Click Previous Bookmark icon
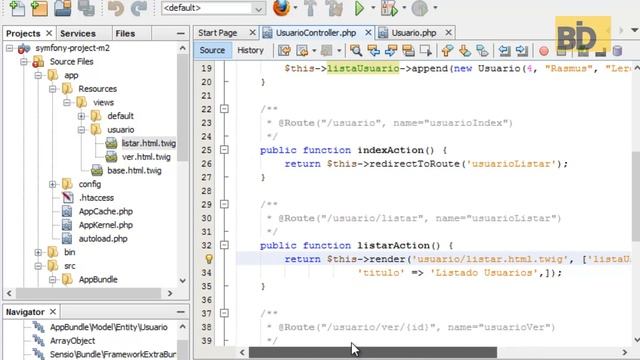The width and height of the screenshot is (640, 360). [447, 51]
